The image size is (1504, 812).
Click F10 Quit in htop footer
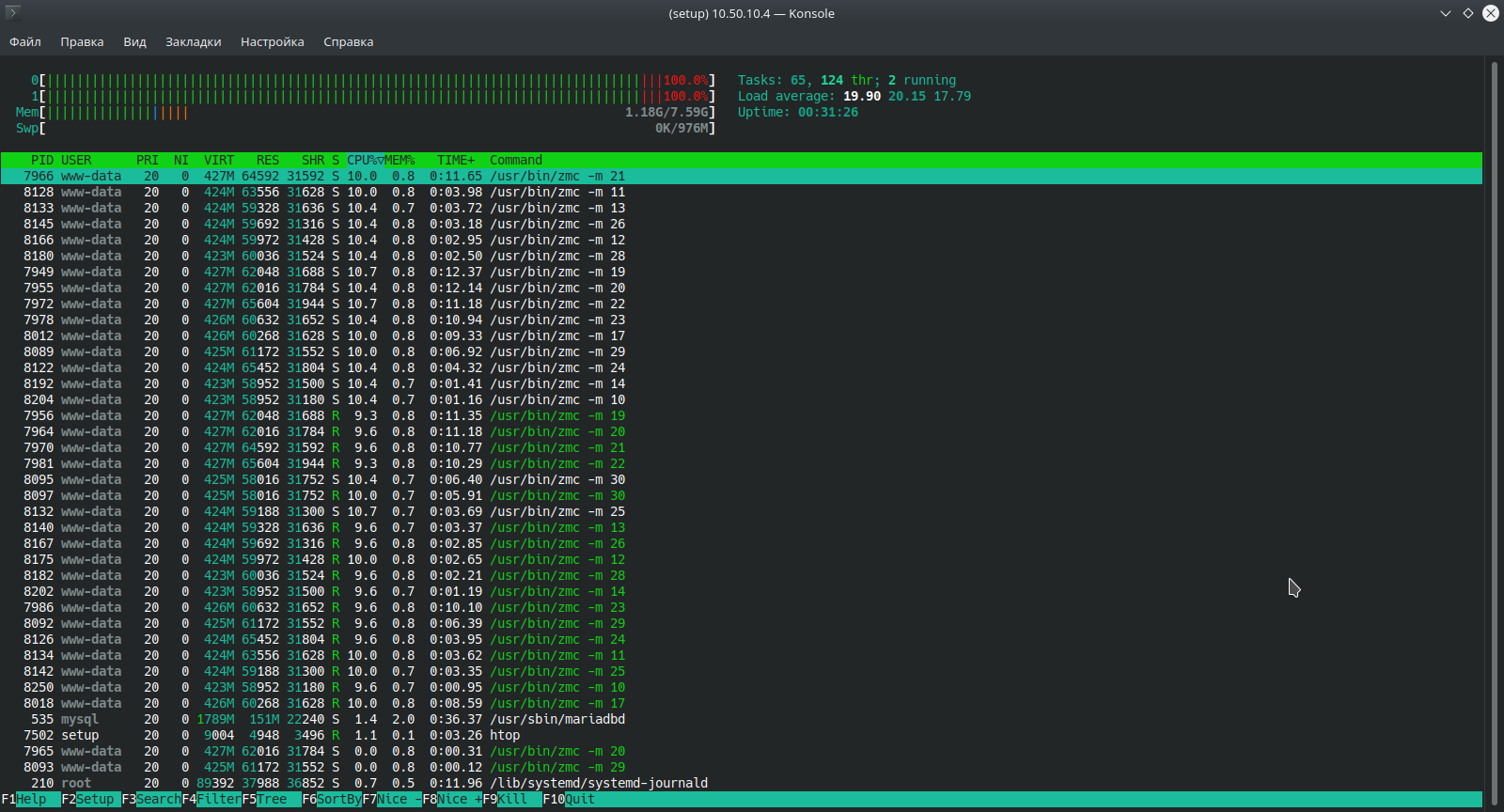569,799
